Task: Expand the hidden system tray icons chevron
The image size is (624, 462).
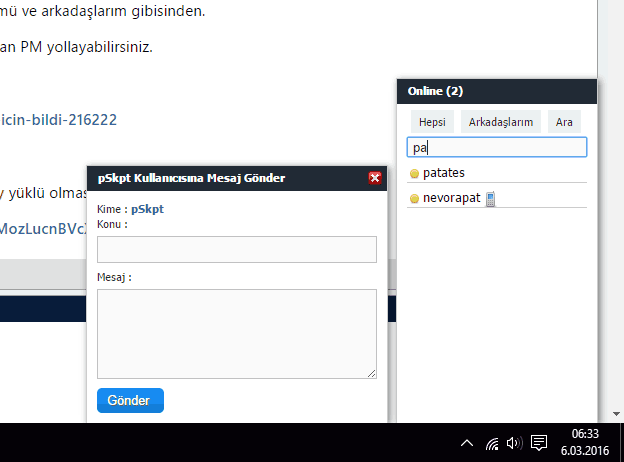Action: click(467, 443)
